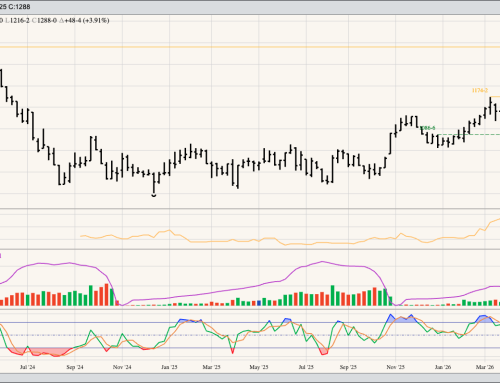The image size is (500, 383).
Task: Select the green dashed horizontal support line
Action: pos(470,134)
